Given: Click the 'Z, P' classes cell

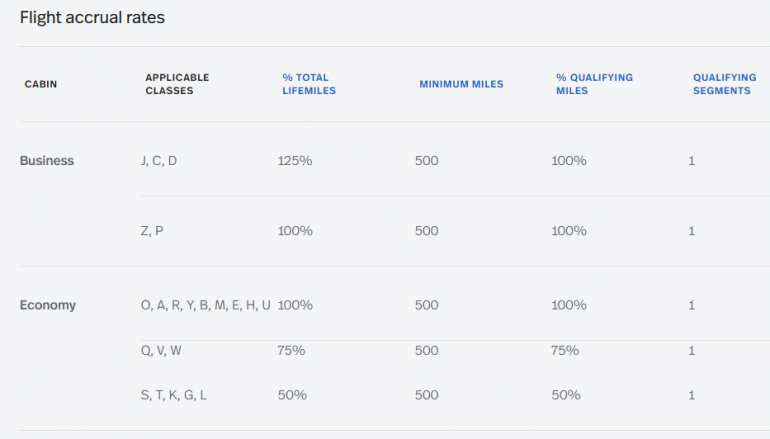Looking at the screenshot, I should 152,230.
